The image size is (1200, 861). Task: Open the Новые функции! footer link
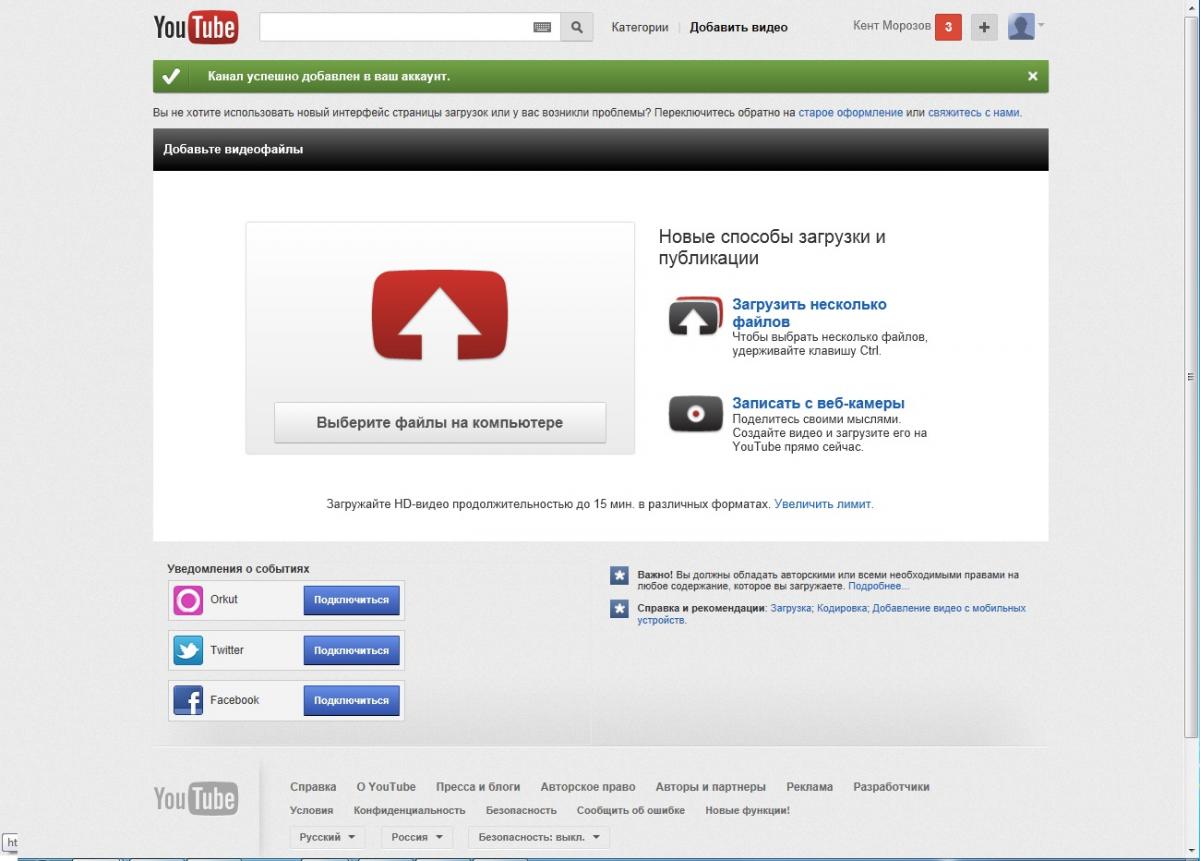click(x=748, y=810)
